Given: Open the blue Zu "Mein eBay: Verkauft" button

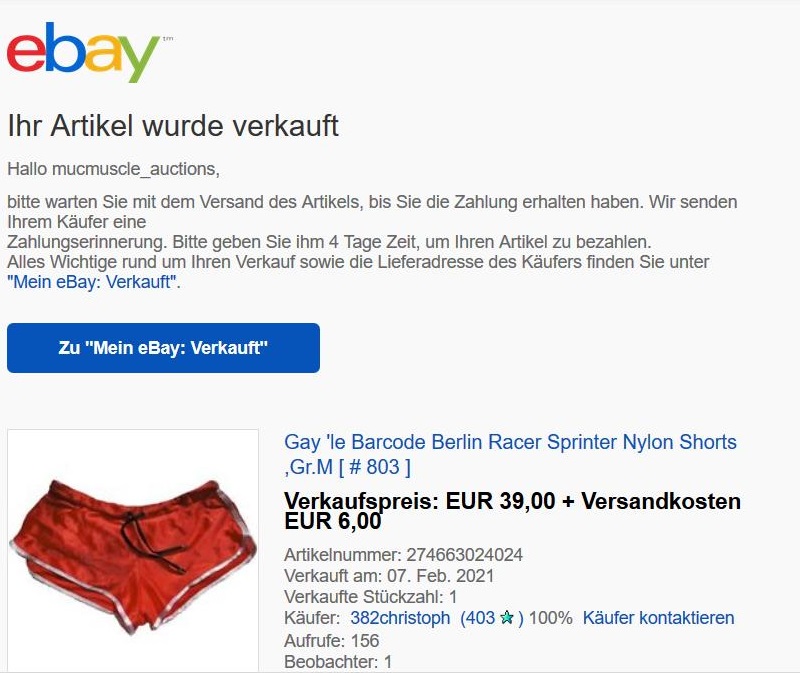Looking at the screenshot, I should click(x=163, y=348).
